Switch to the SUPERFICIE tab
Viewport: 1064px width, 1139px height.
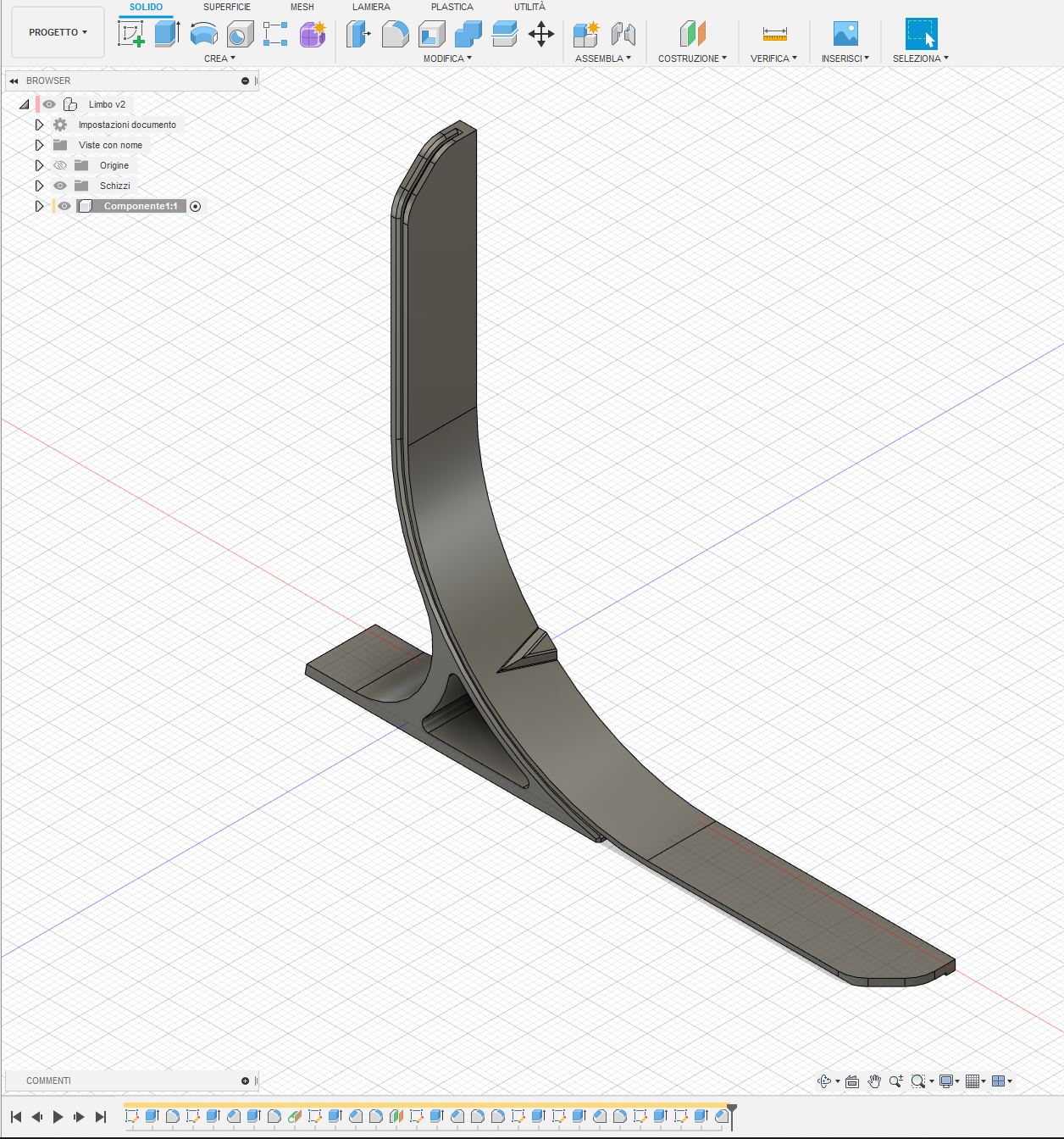[226, 7]
